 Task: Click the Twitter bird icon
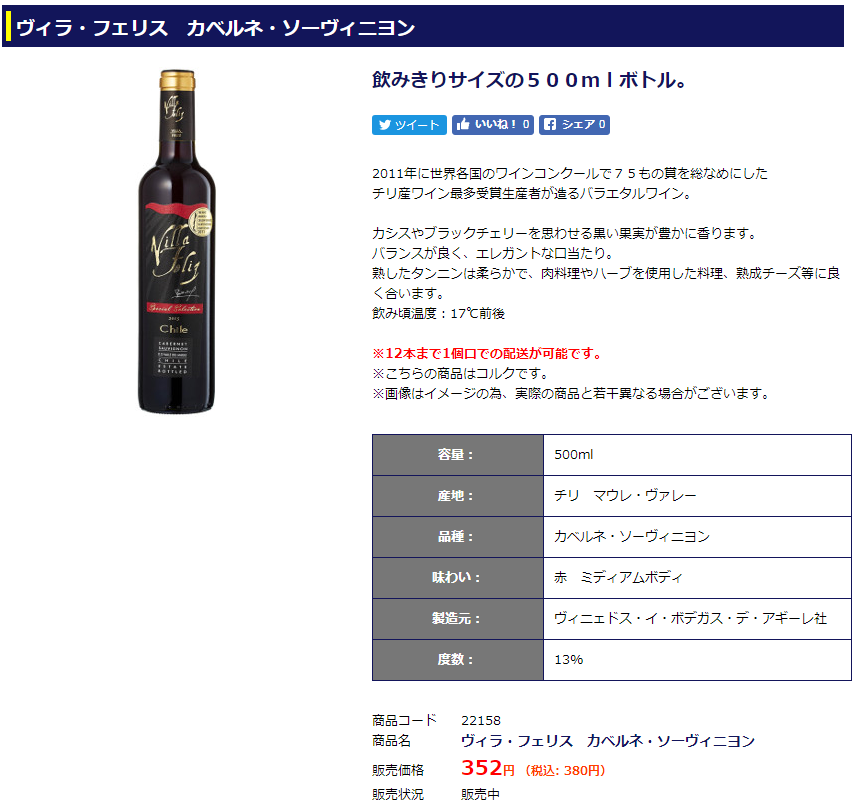(385, 125)
